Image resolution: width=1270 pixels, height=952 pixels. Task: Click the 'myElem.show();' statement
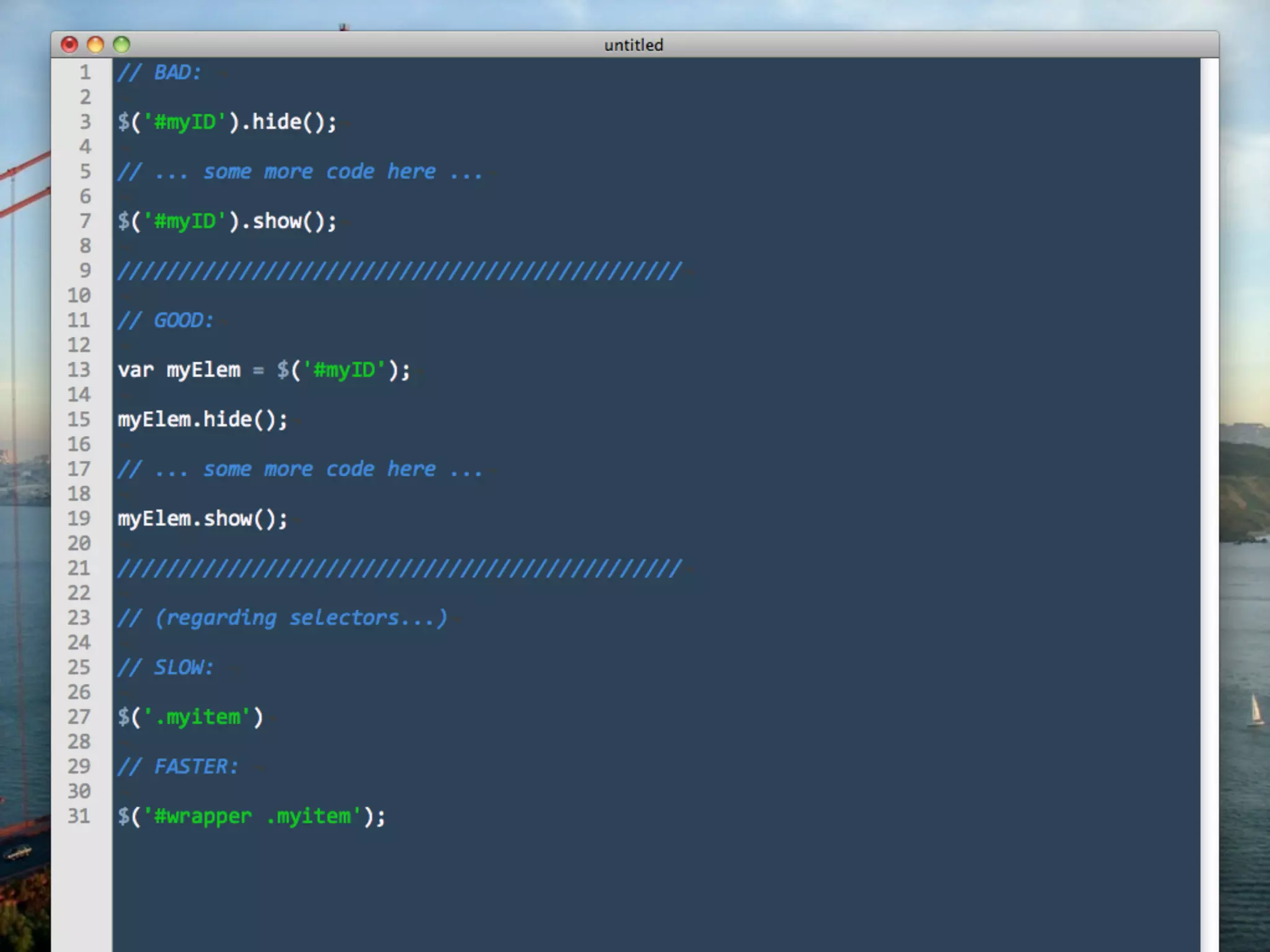pyautogui.click(x=202, y=519)
